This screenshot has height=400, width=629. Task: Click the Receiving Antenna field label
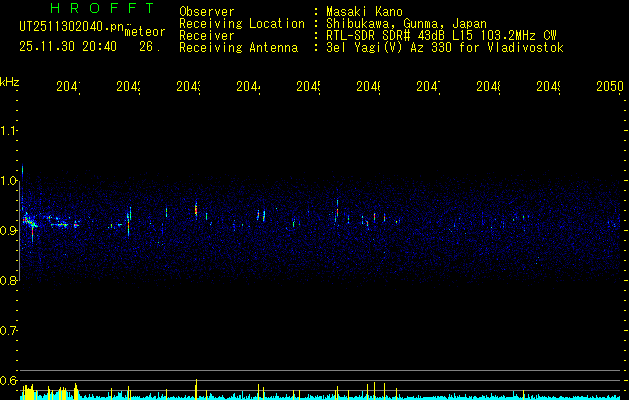pos(238,48)
